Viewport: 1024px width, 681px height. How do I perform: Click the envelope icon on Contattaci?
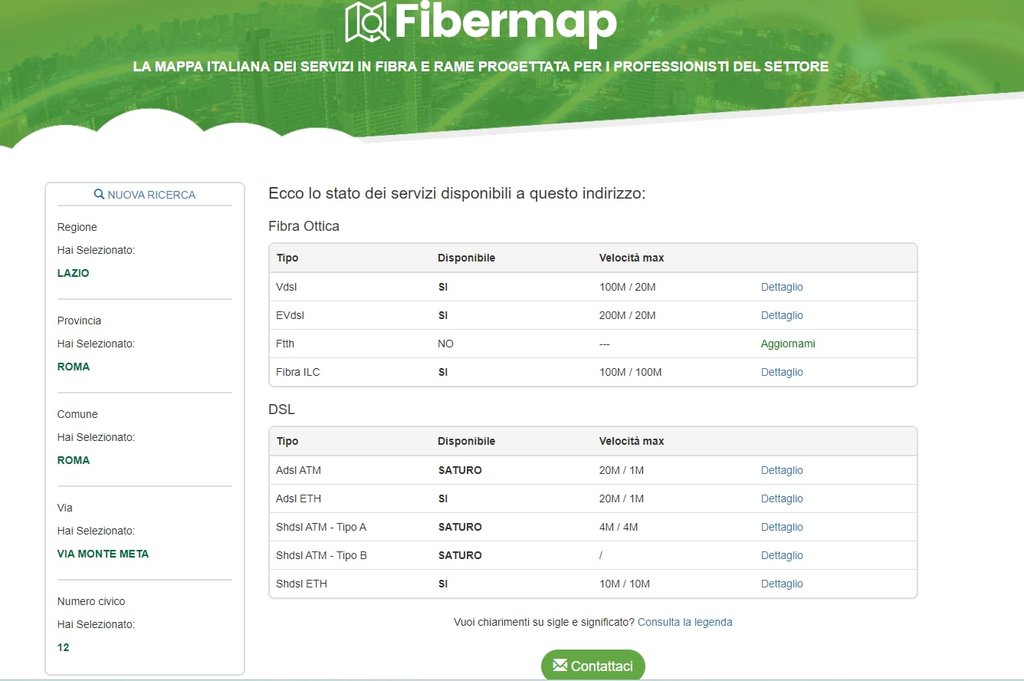pyautogui.click(x=560, y=665)
